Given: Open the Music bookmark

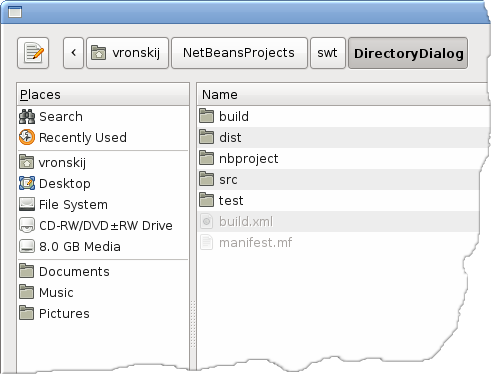Looking at the screenshot, I should coord(56,293).
